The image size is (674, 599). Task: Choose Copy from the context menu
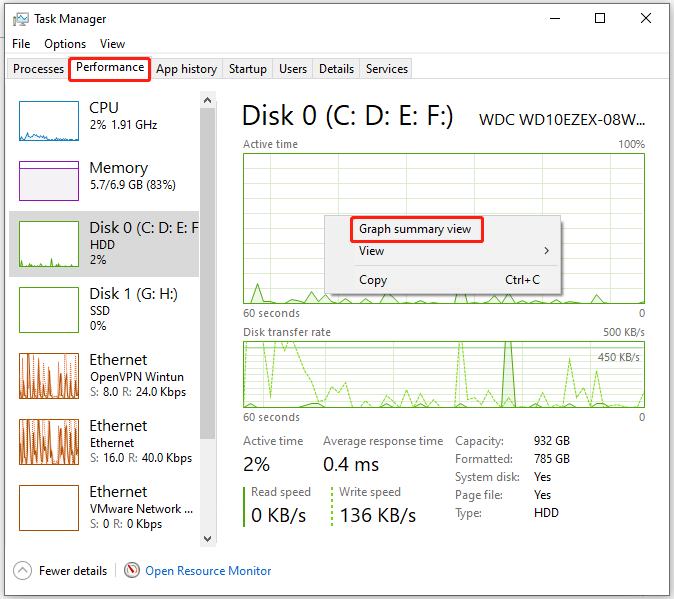pos(443,280)
